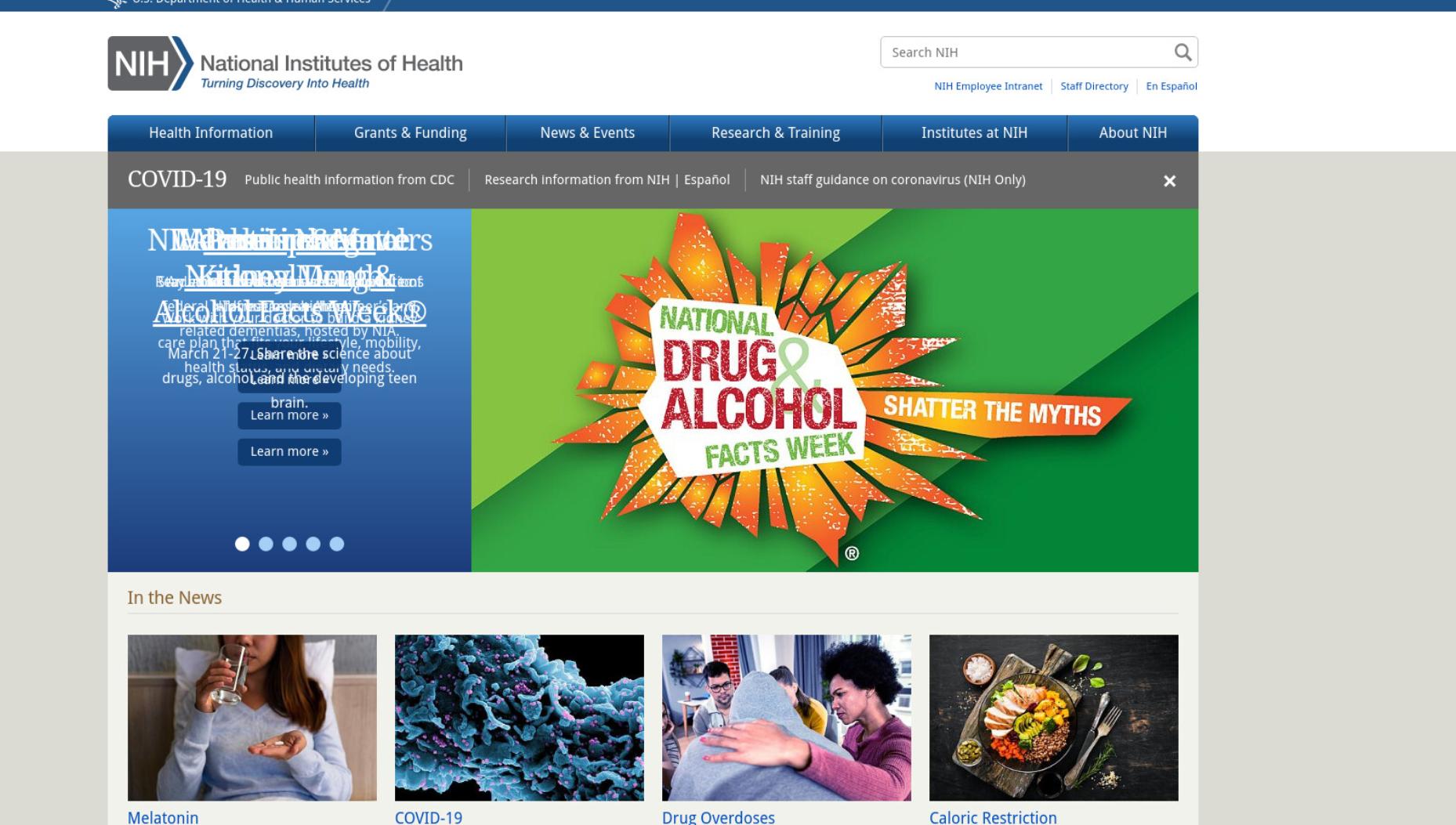The height and width of the screenshot is (825, 1456).
Task: Open the Caloric Restriction article link
Action: (x=993, y=817)
